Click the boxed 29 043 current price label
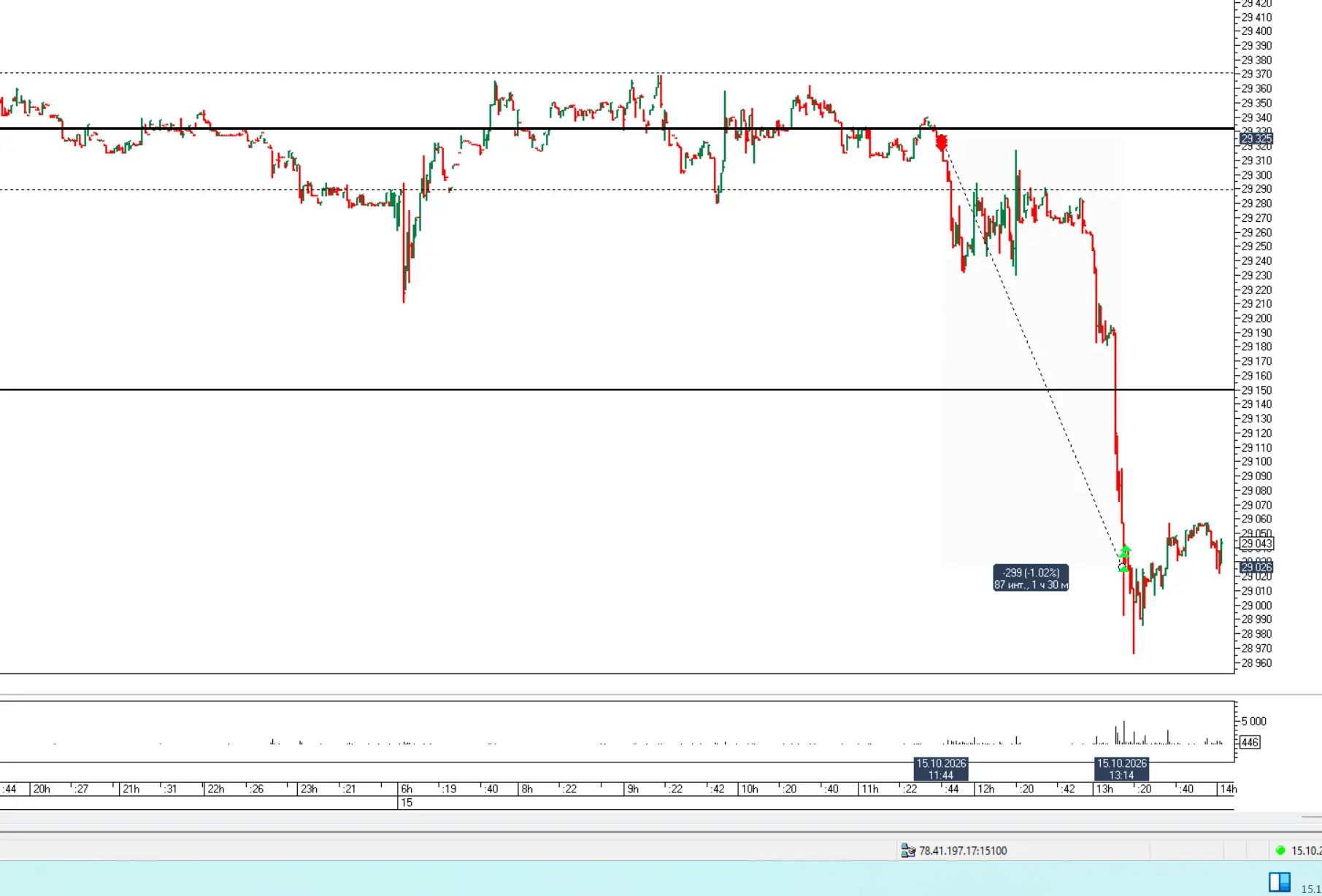This screenshot has width=1322, height=896. point(1256,544)
